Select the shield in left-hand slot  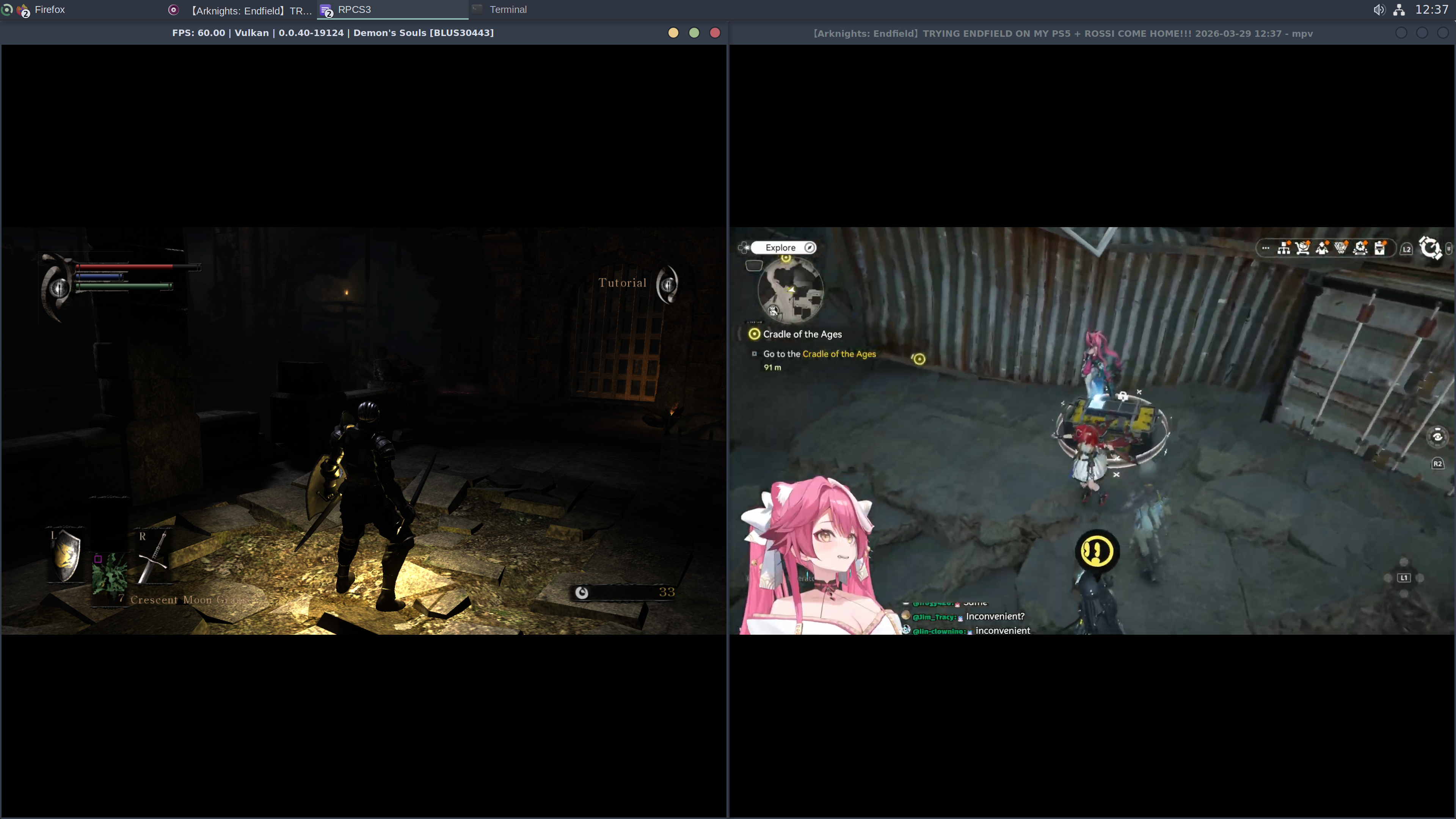coord(66,555)
